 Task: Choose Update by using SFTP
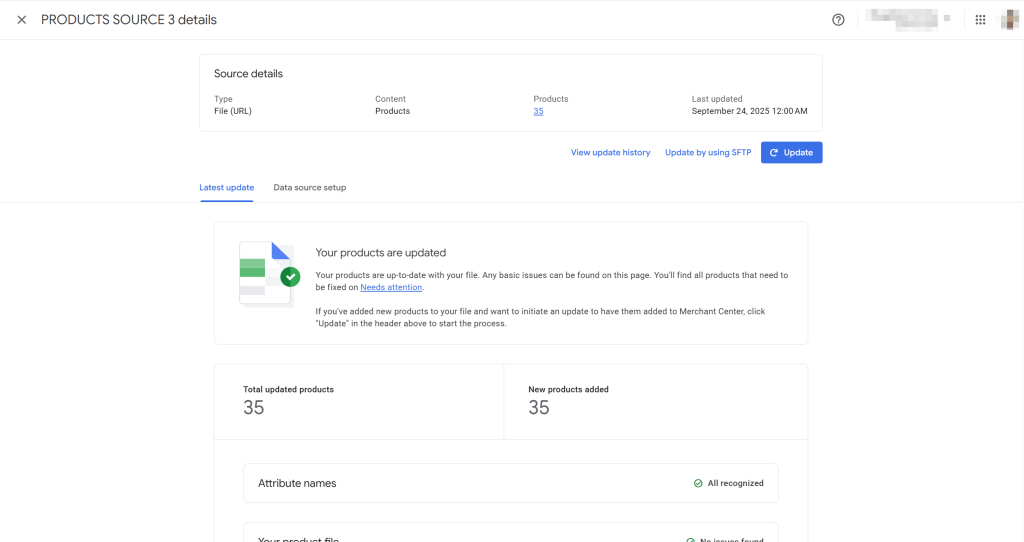707,153
